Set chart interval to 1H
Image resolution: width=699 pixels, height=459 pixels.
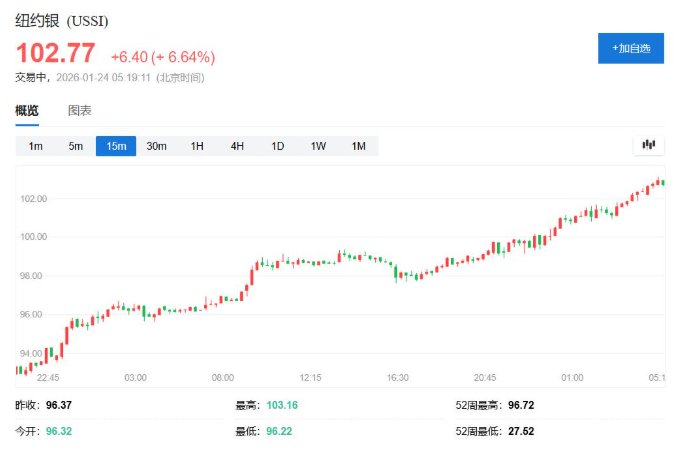(x=197, y=146)
